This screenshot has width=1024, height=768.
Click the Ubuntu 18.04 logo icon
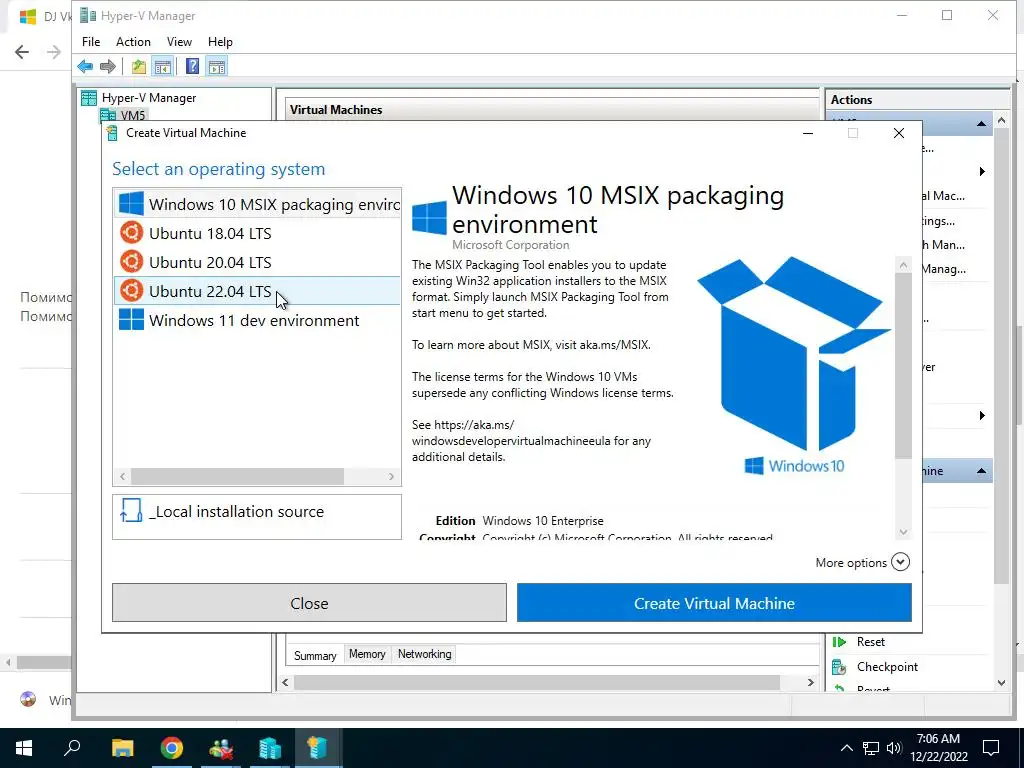(x=131, y=232)
